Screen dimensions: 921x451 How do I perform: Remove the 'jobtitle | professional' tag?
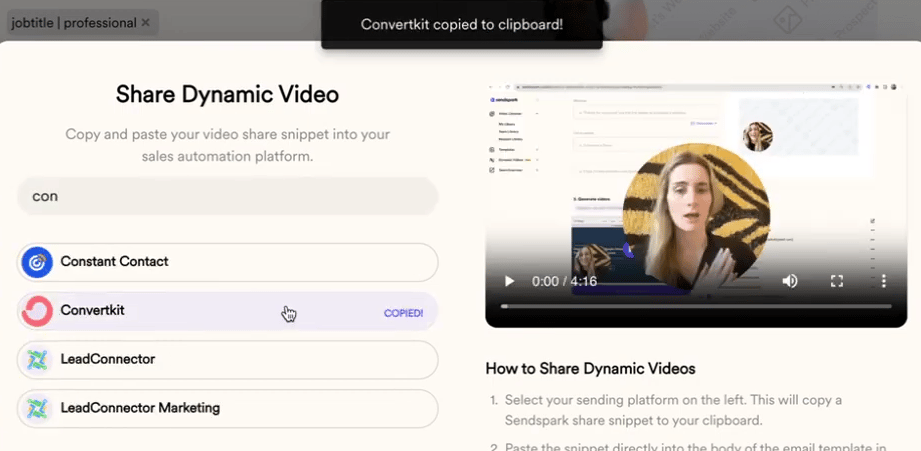146,23
